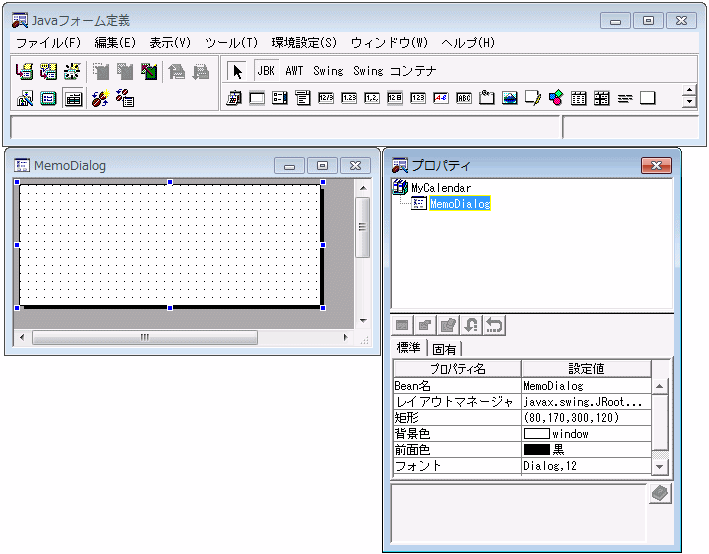Select the landscape picture image component
The width and height of the screenshot is (709, 554).
coord(510,98)
